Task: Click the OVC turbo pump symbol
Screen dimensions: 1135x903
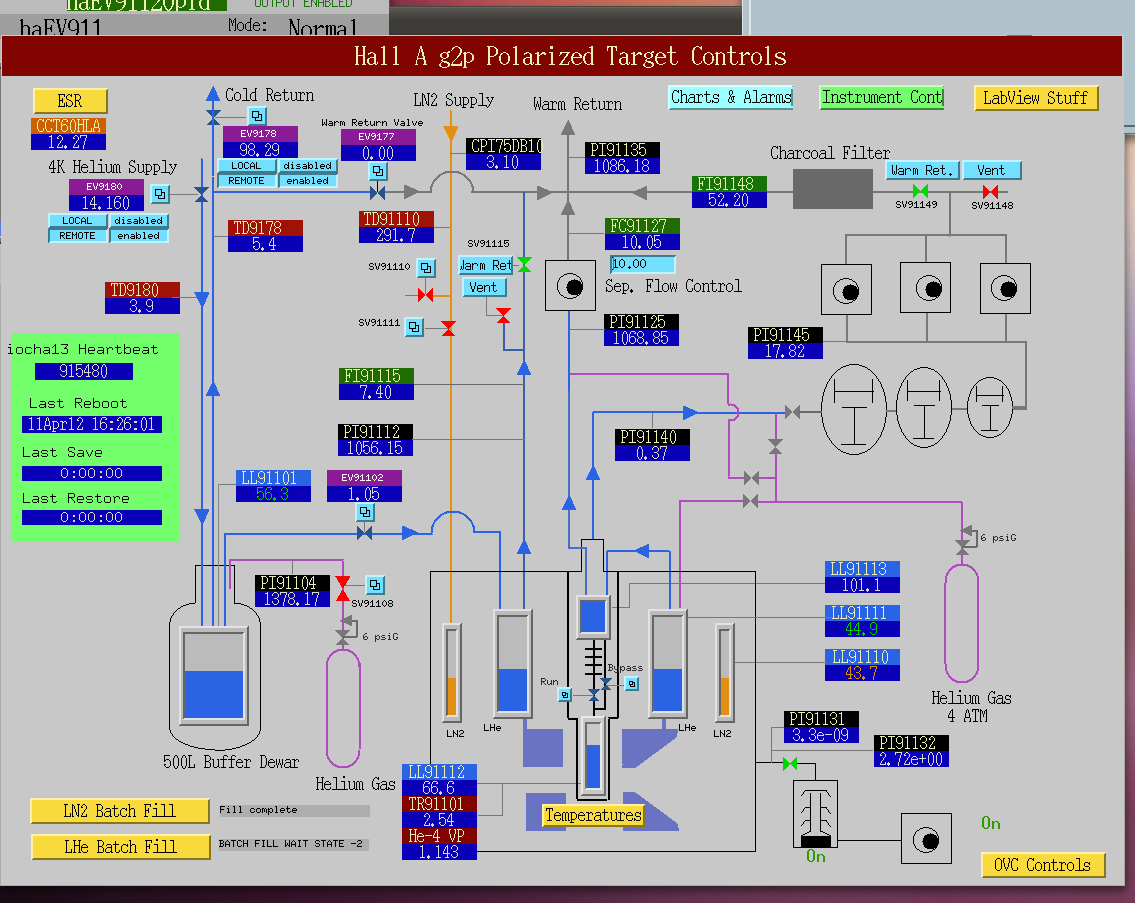Action: [816, 814]
